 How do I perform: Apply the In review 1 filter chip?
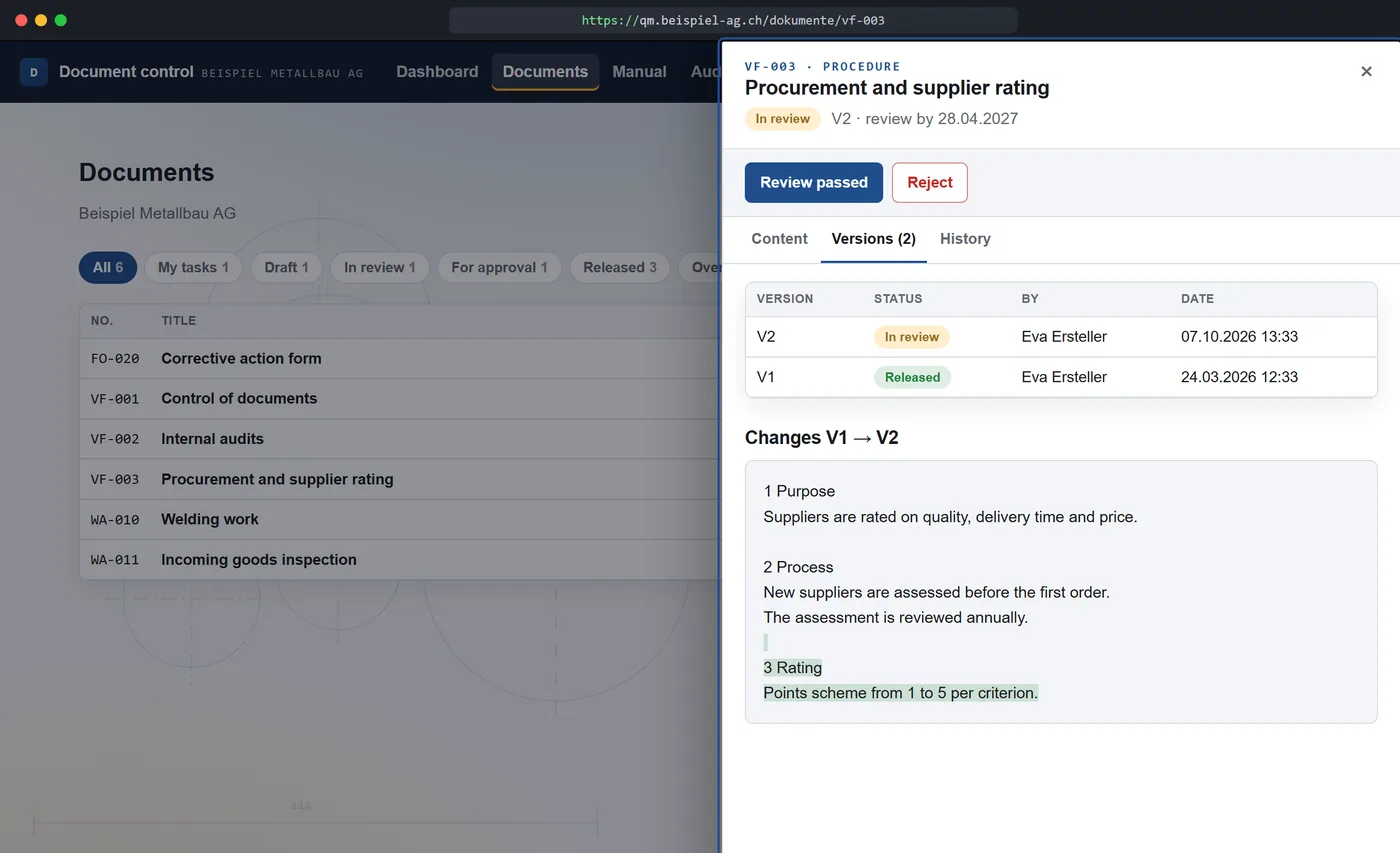click(x=380, y=267)
